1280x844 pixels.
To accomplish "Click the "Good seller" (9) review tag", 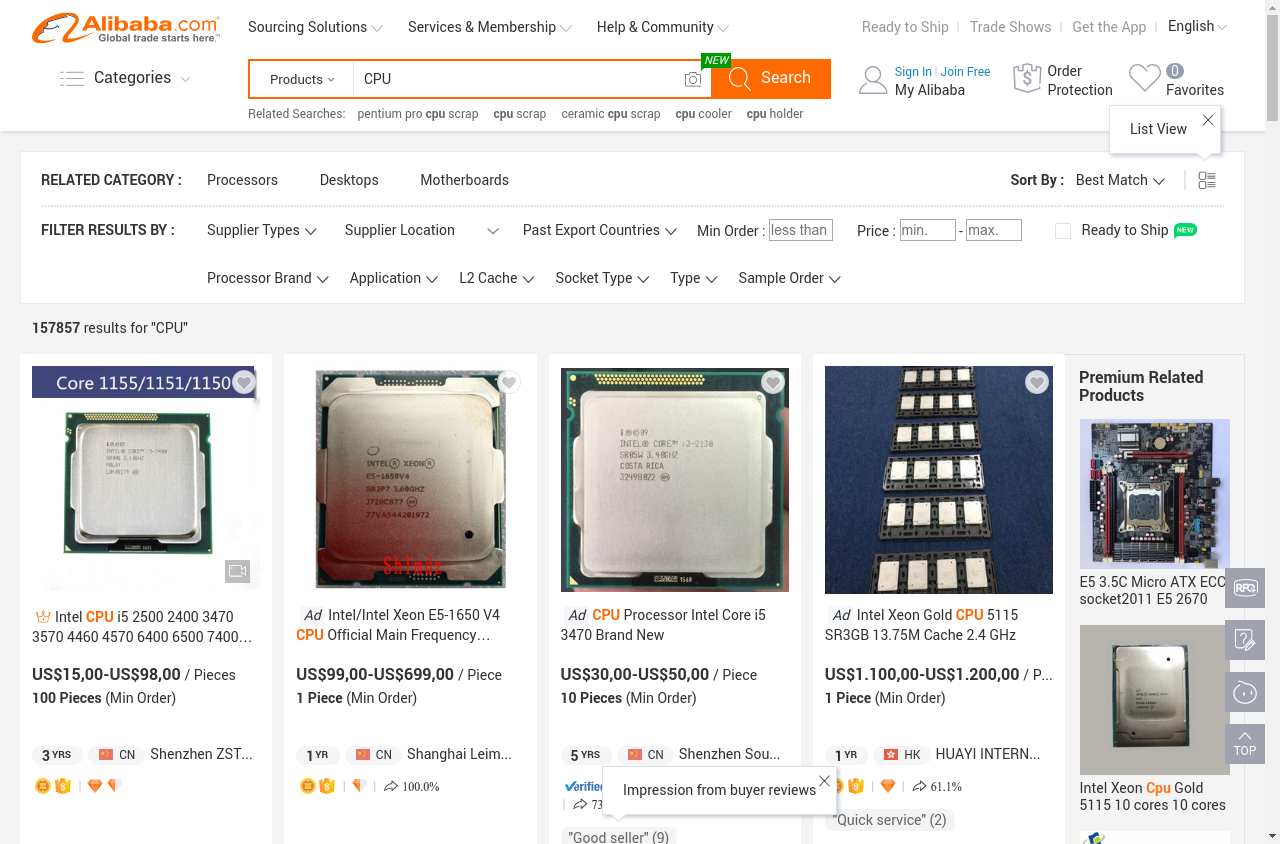I will (x=619, y=837).
